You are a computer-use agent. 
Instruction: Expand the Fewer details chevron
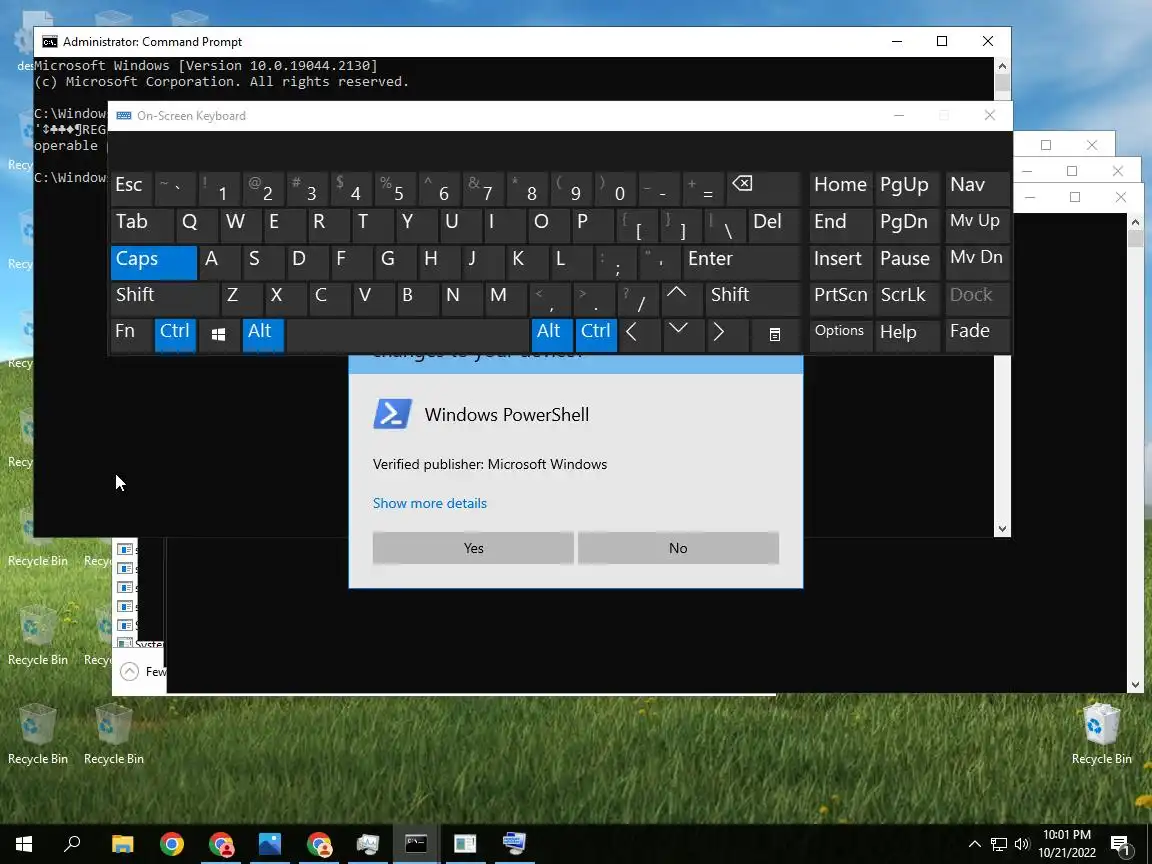point(129,672)
